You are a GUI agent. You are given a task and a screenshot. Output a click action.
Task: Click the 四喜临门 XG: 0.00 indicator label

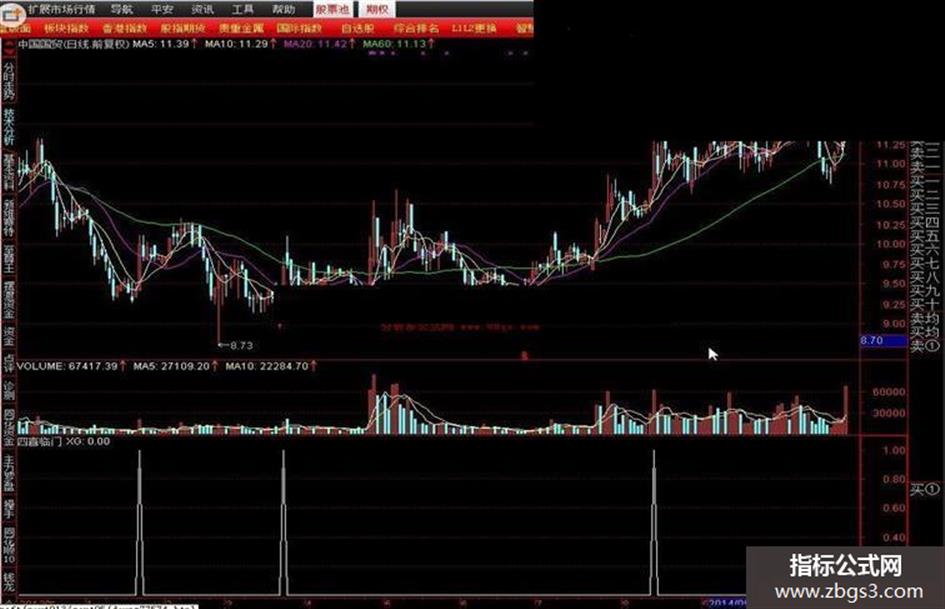coord(63,441)
